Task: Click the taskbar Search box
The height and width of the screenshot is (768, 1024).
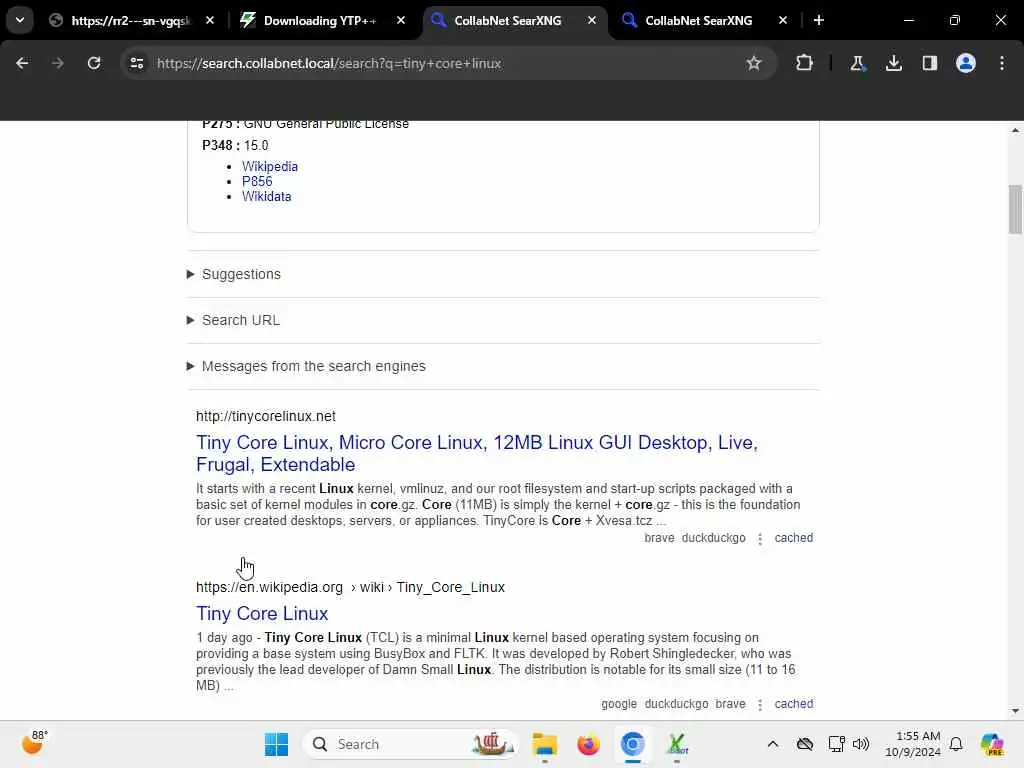Action: pyautogui.click(x=410, y=744)
